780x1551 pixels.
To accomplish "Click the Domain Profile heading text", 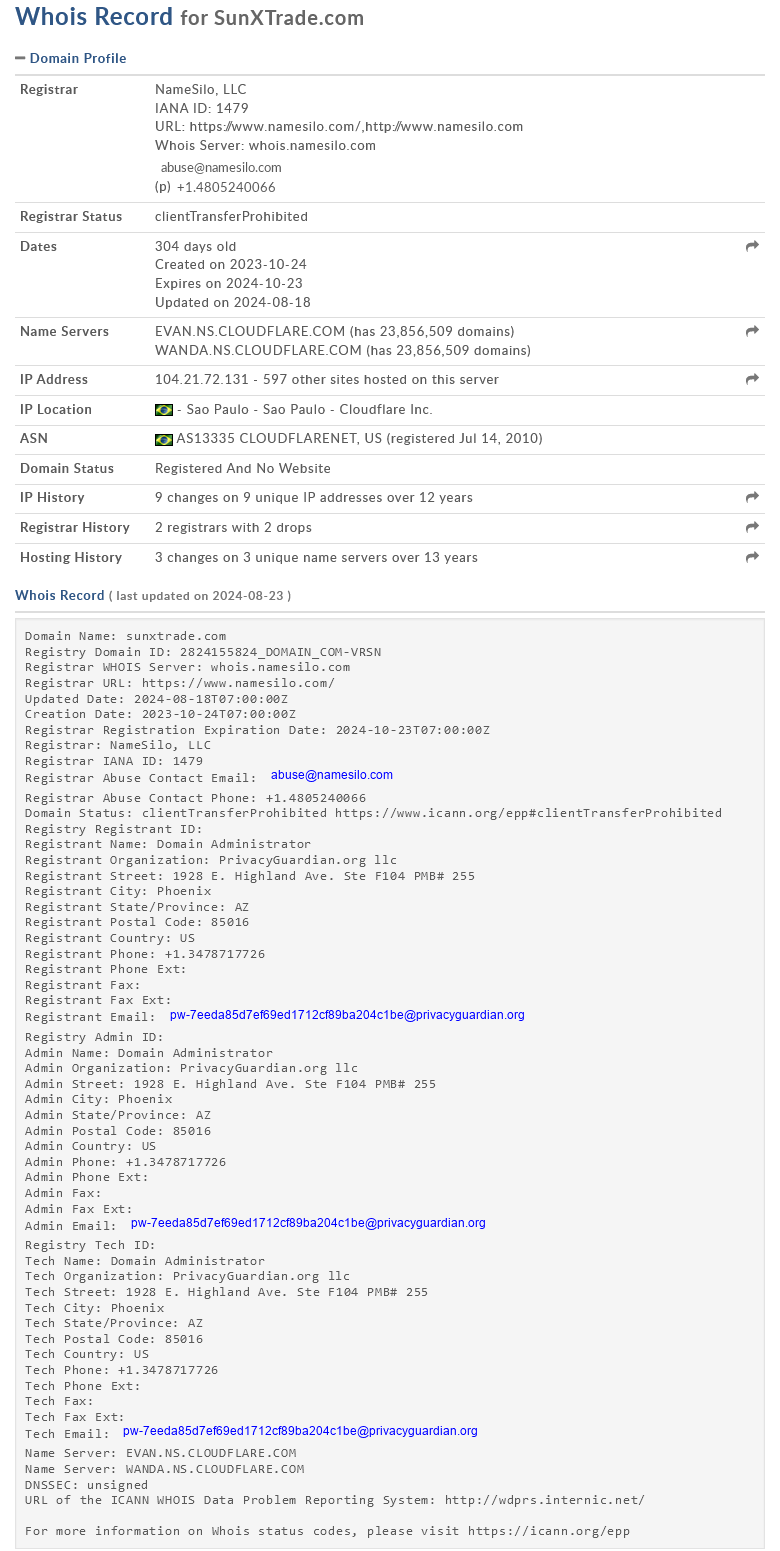I will pyautogui.click(x=78, y=58).
